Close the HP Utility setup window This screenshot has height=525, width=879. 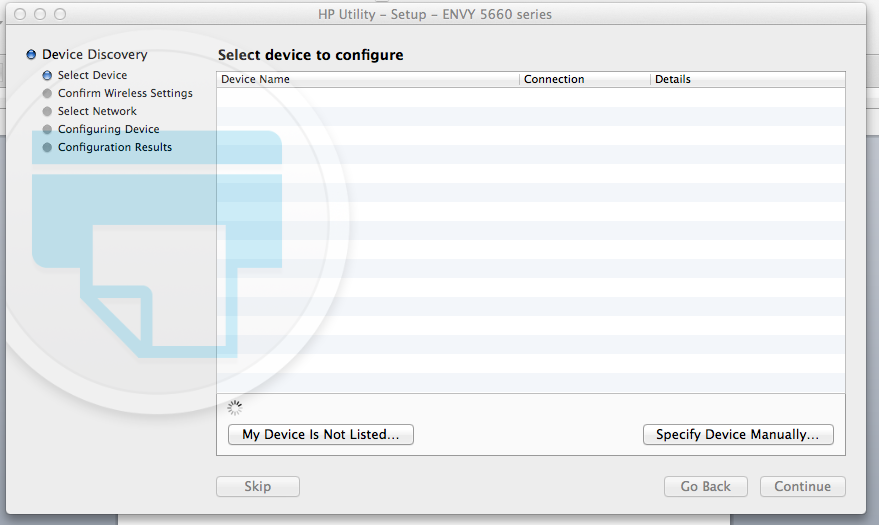tap(20, 14)
